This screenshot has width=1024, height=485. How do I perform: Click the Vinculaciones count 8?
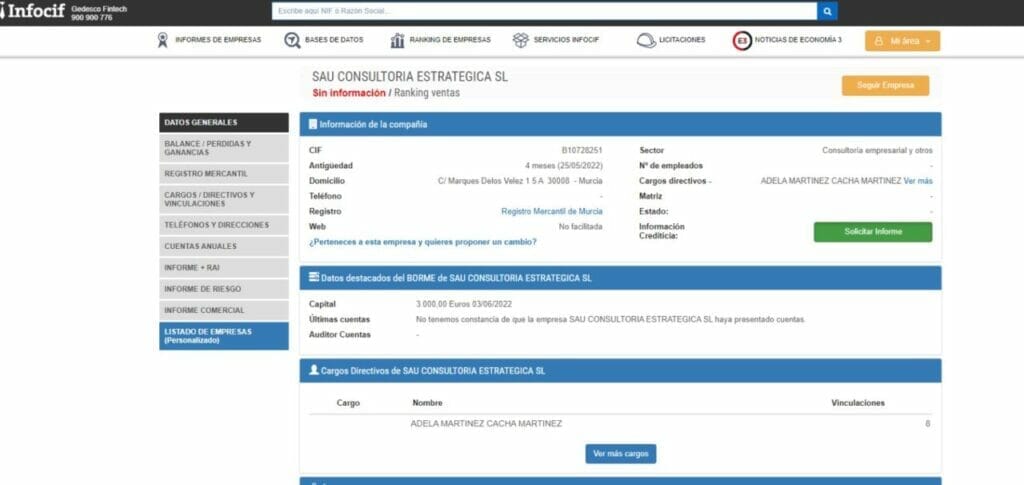(927, 424)
